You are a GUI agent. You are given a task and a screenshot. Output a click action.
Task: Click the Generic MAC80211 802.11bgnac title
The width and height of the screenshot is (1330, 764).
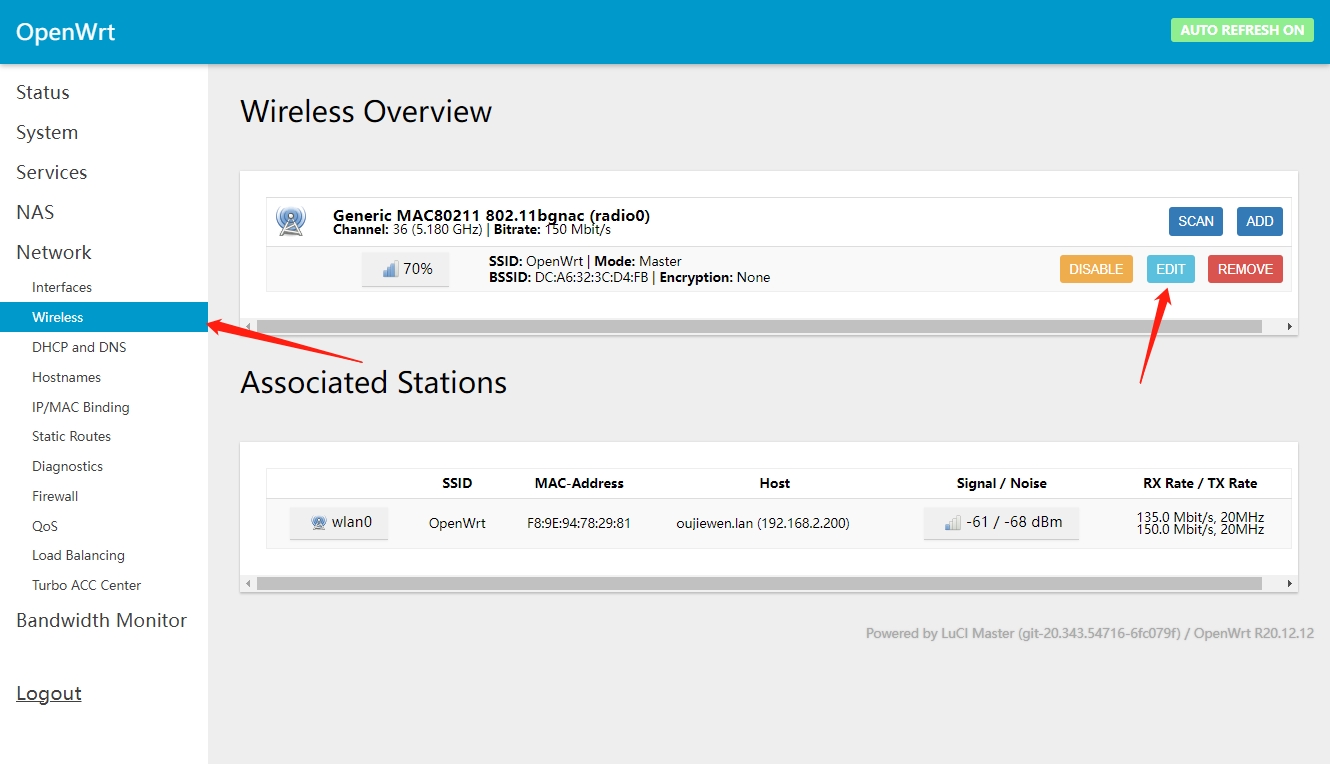491,215
